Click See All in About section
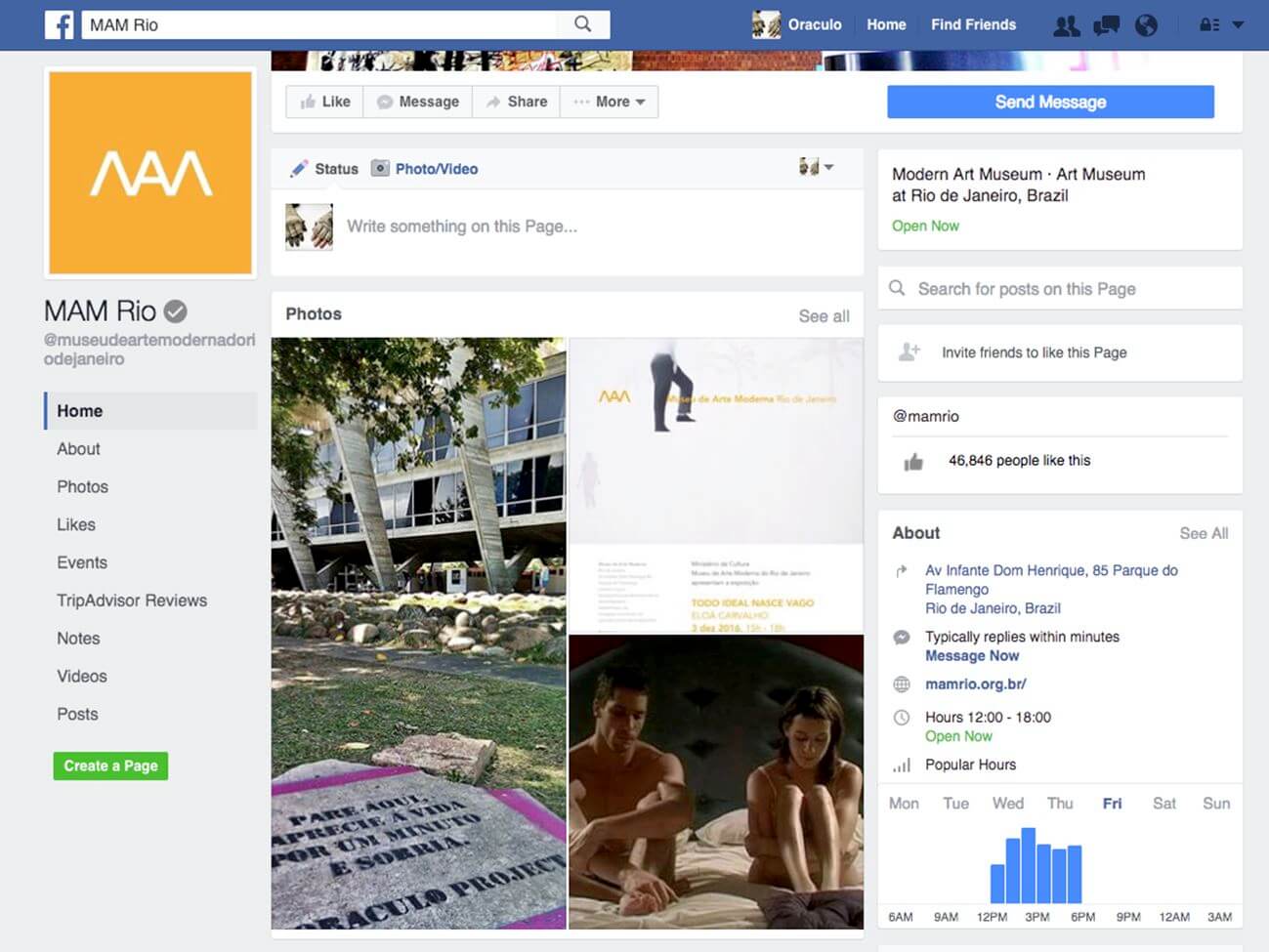The height and width of the screenshot is (952, 1269). (1204, 533)
